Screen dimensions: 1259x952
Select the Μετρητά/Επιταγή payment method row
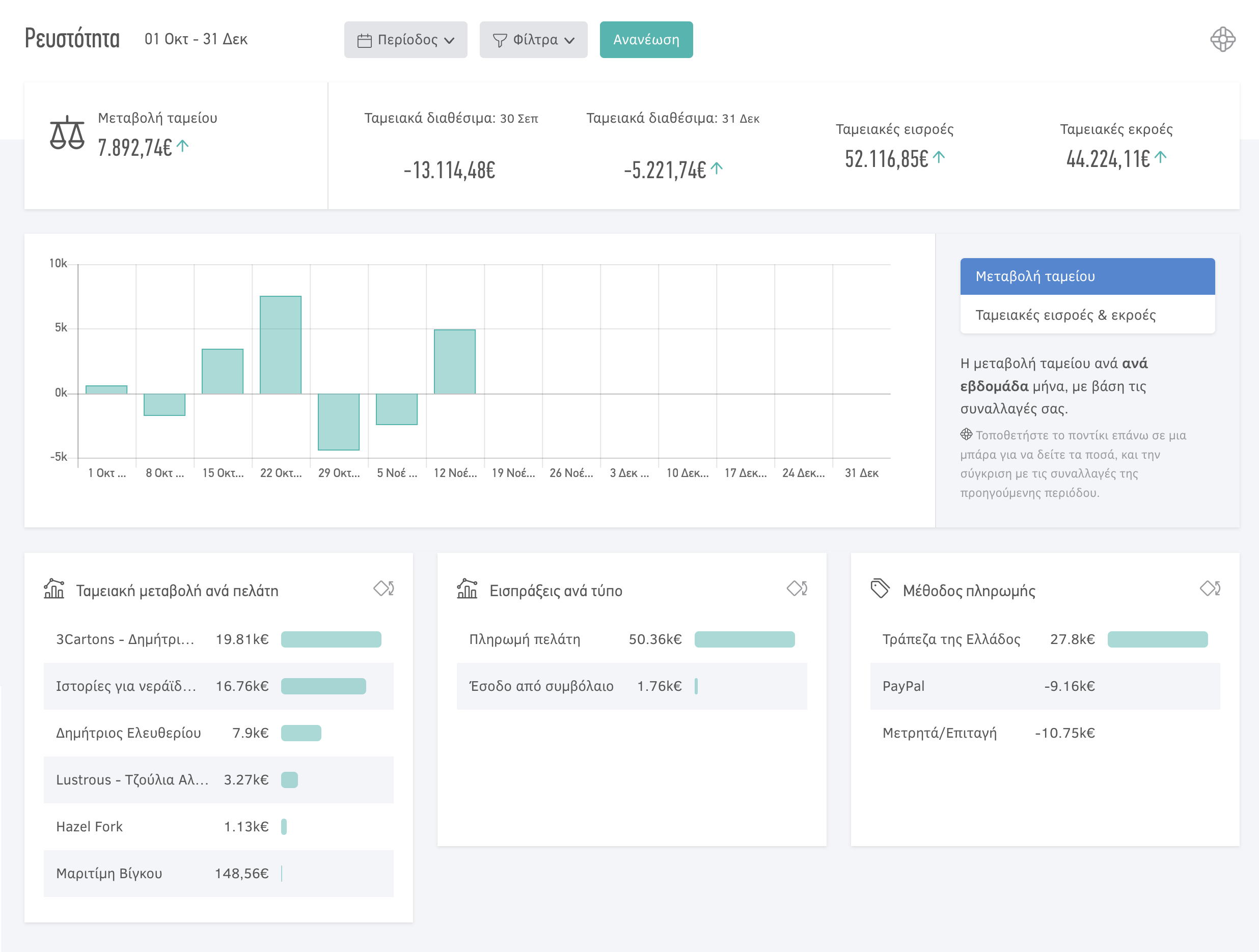click(x=1045, y=733)
